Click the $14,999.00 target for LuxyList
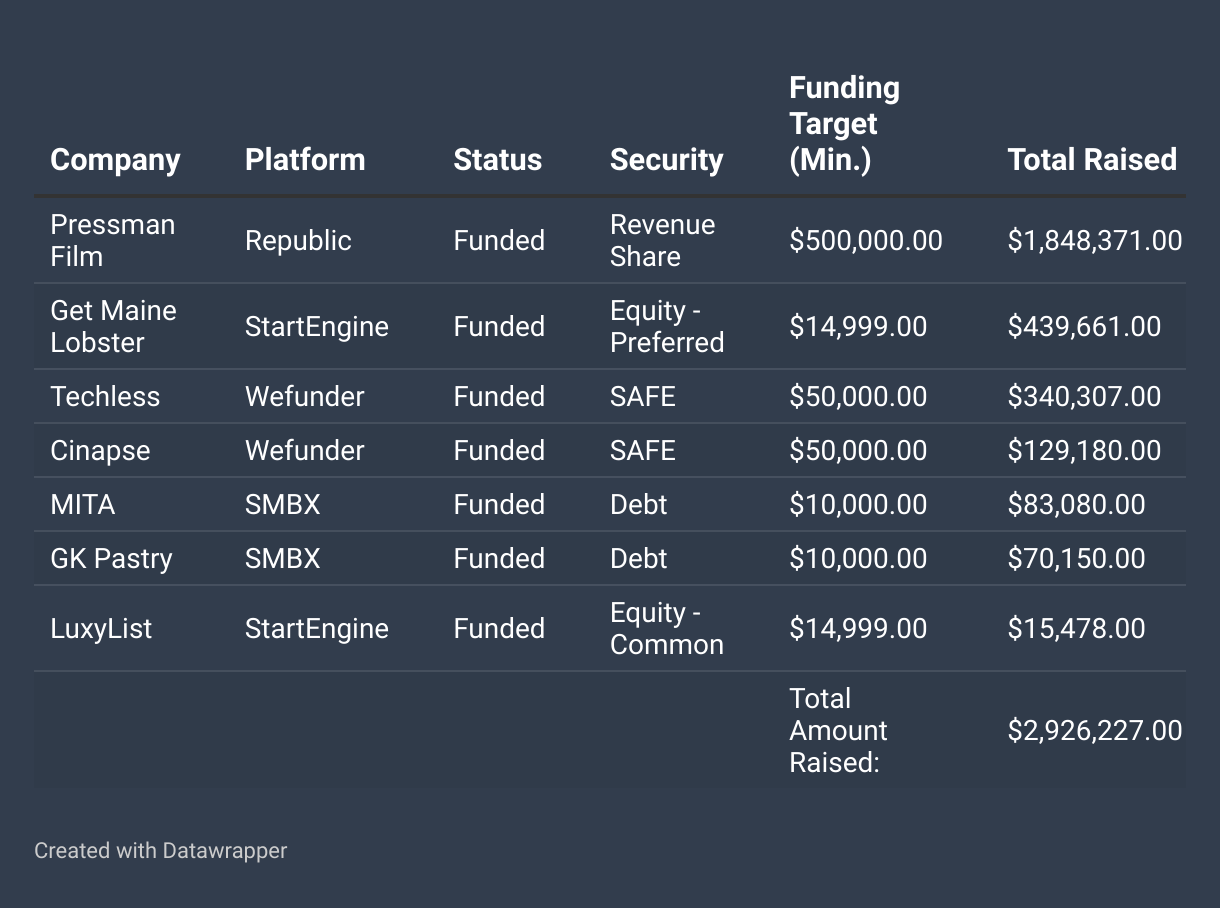The height and width of the screenshot is (908, 1220). point(858,629)
